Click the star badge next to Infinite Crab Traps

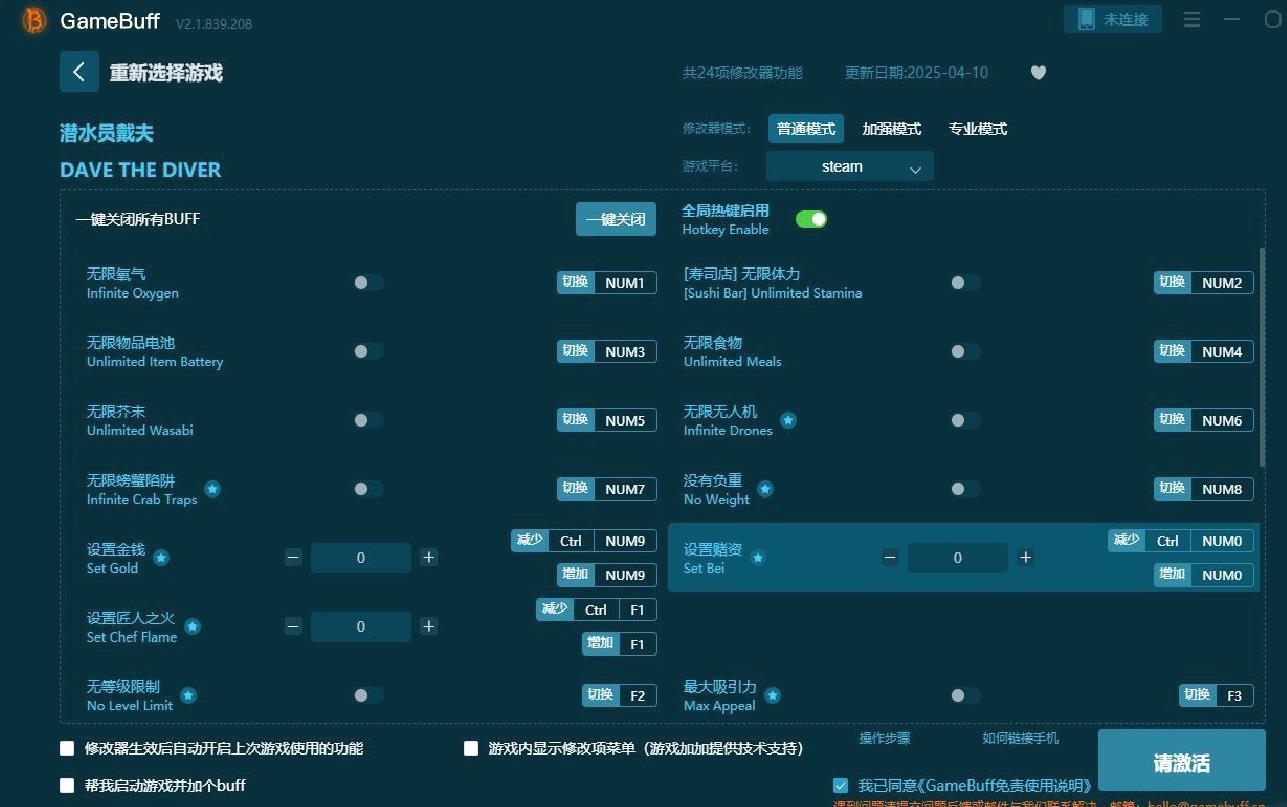pos(212,489)
